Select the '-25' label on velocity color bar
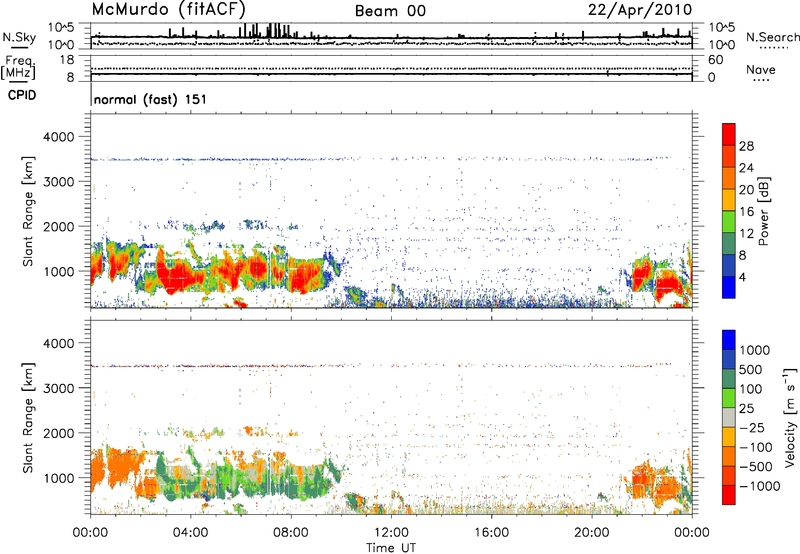 [x=753, y=427]
